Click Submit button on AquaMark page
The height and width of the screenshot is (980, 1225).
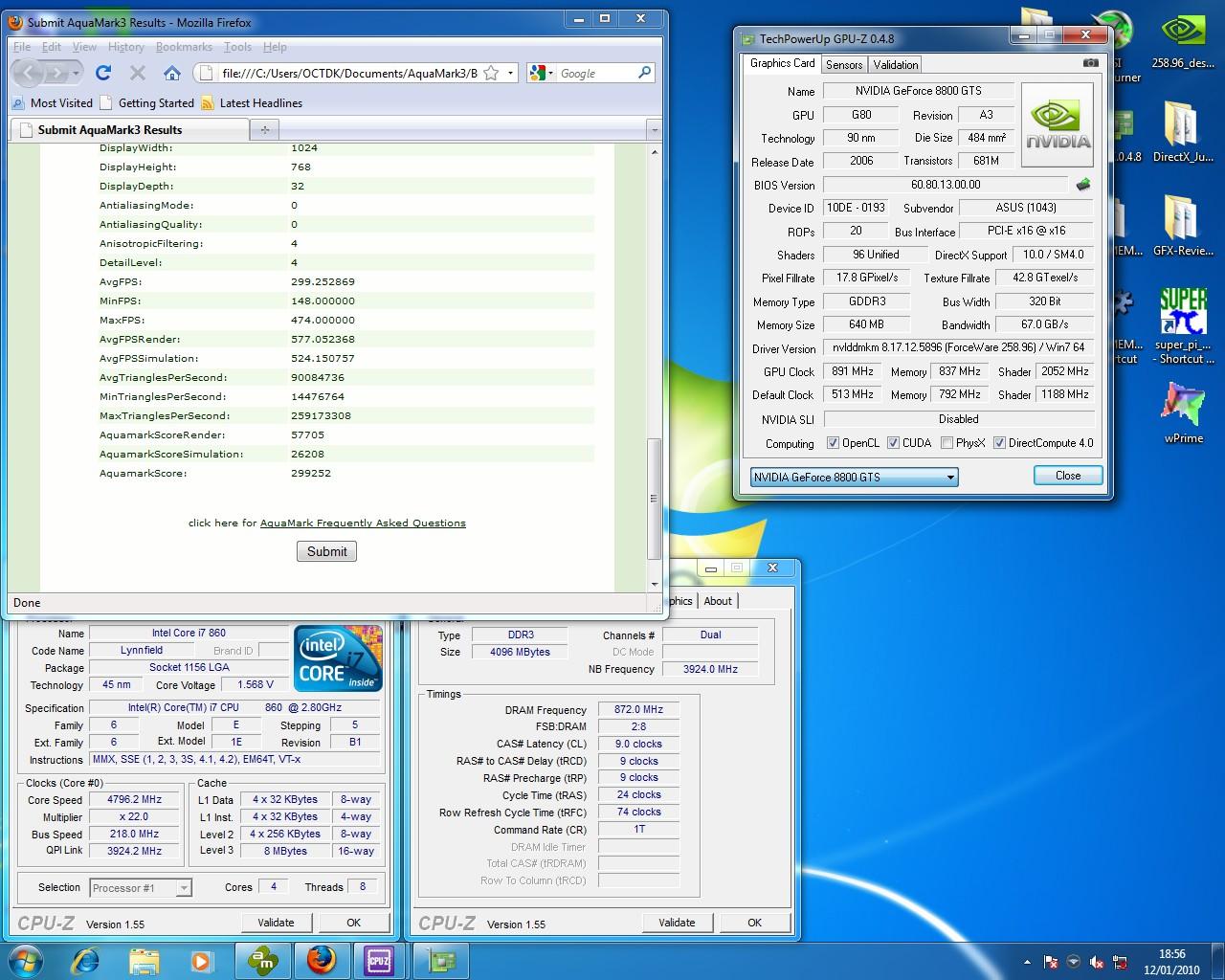327,551
